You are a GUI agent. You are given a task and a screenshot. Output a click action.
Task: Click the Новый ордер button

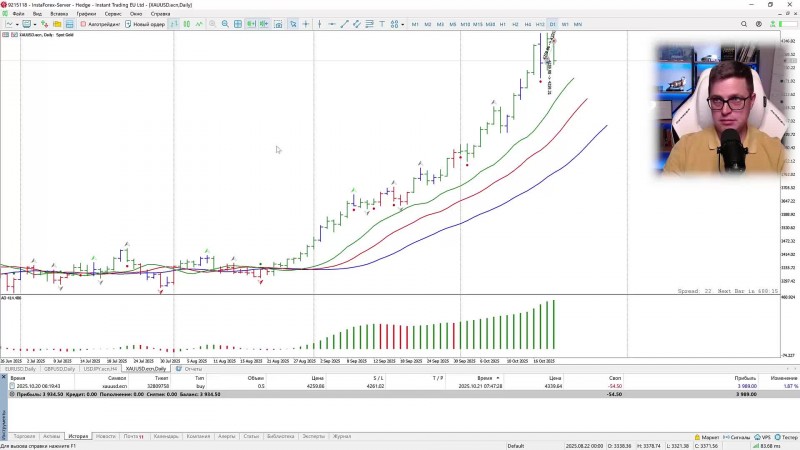point(145,24)
